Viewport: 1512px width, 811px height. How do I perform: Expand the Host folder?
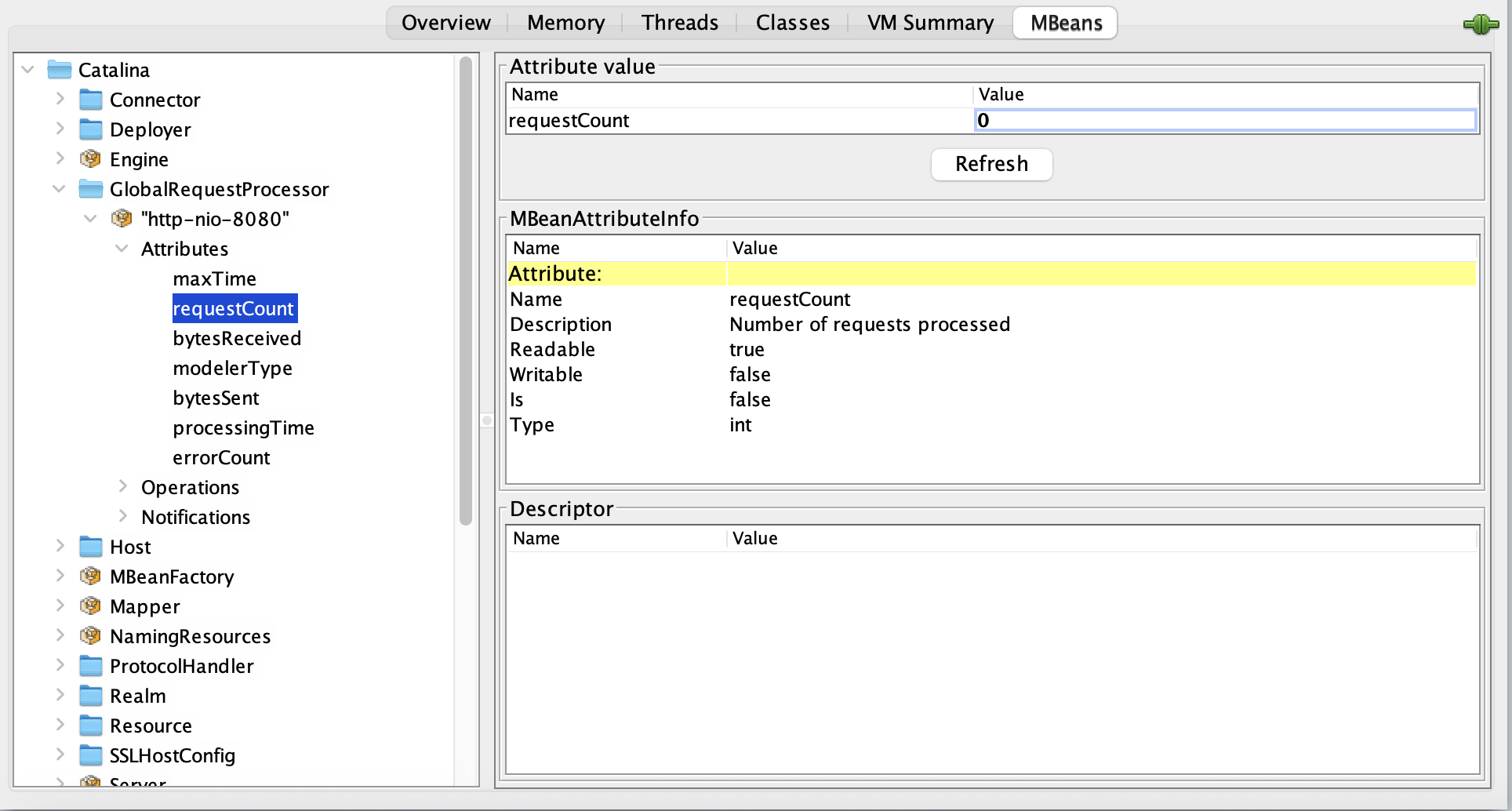pyautogui.click(x=60, y=547)
